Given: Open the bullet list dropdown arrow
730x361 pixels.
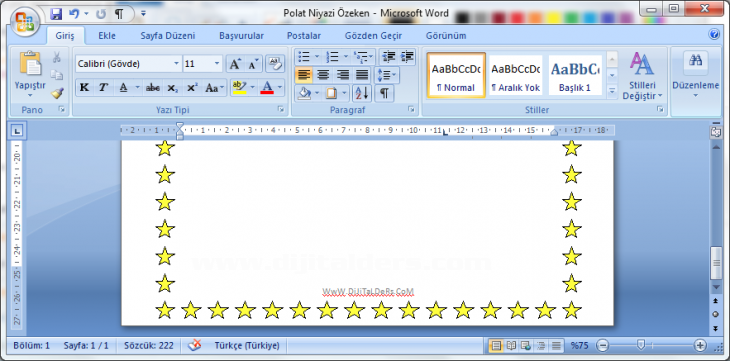Looking at the screenshot, I should [317, 57].
